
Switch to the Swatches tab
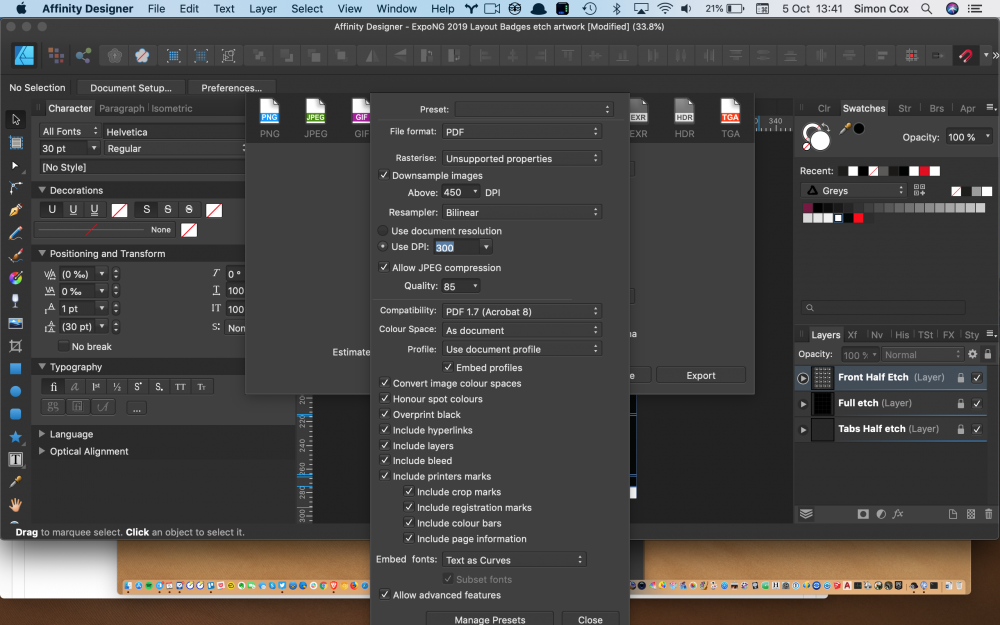click(864, 108)
